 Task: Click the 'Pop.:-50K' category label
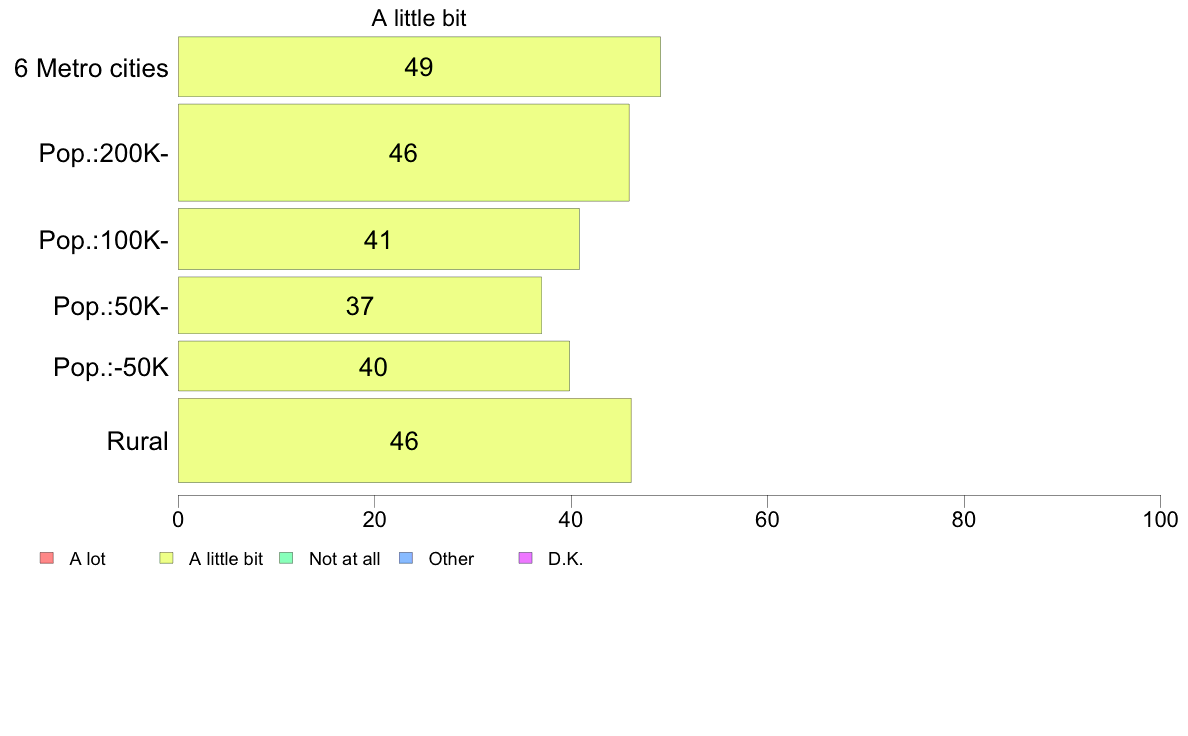point(111,367)
